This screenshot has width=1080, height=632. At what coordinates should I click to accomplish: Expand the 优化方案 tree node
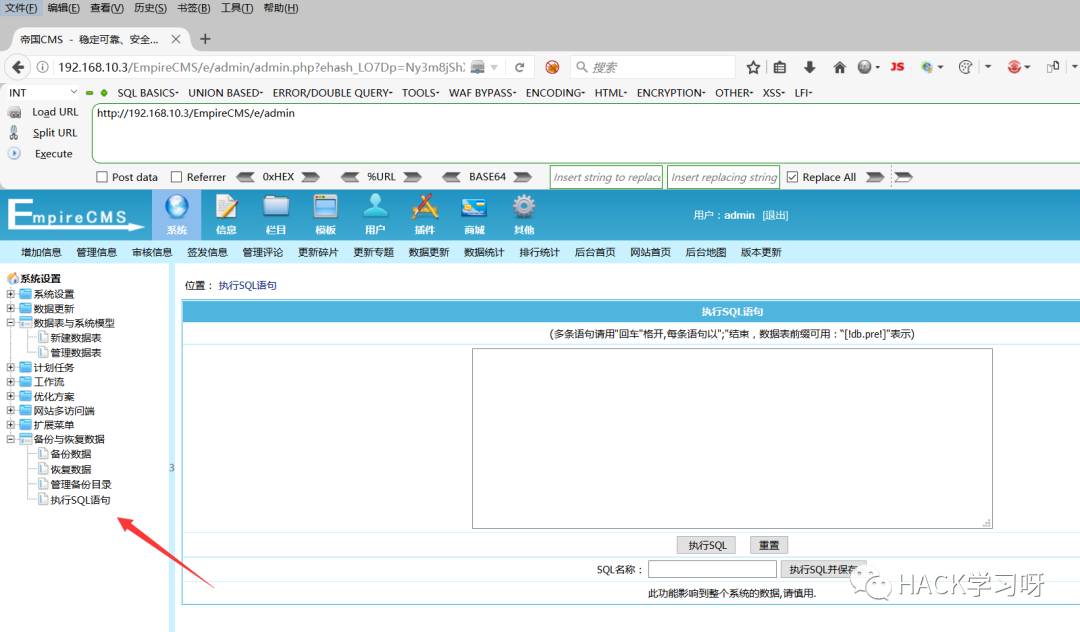(x=10, y=396)
